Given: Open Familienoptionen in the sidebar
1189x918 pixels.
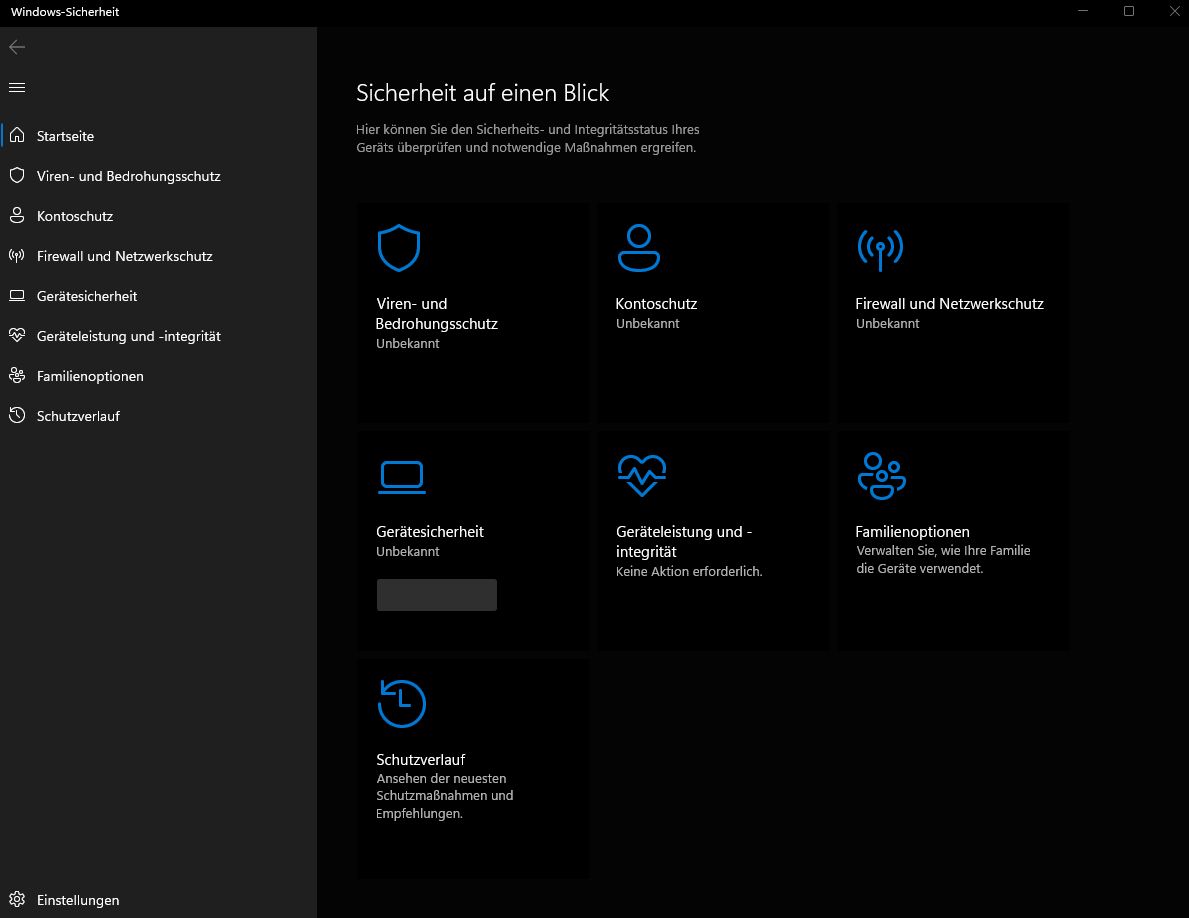Looking at the screenshot, I should point(90,376).
